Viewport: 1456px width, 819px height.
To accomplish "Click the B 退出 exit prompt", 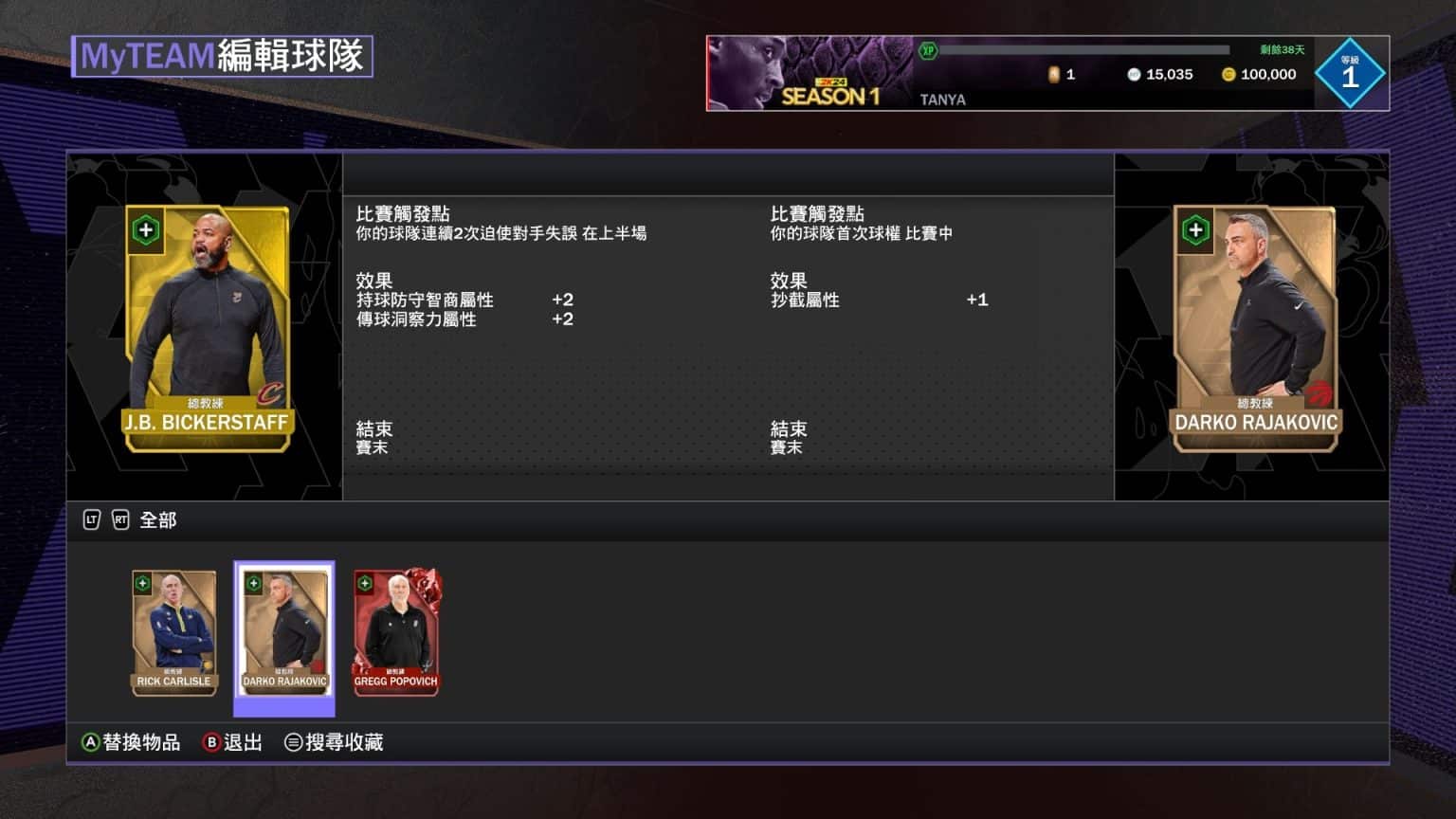I will 232,742.
